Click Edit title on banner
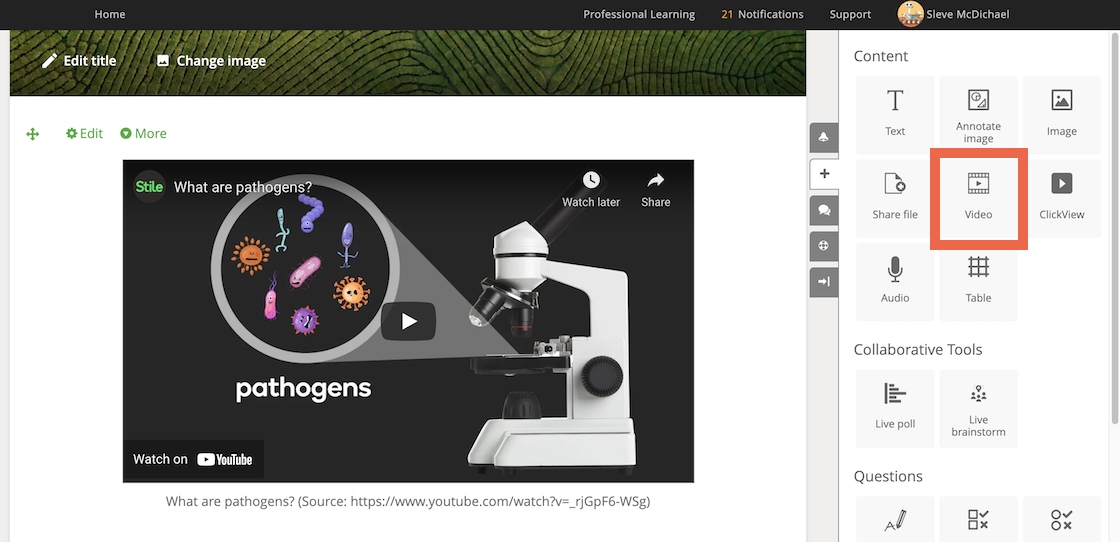 79,61
